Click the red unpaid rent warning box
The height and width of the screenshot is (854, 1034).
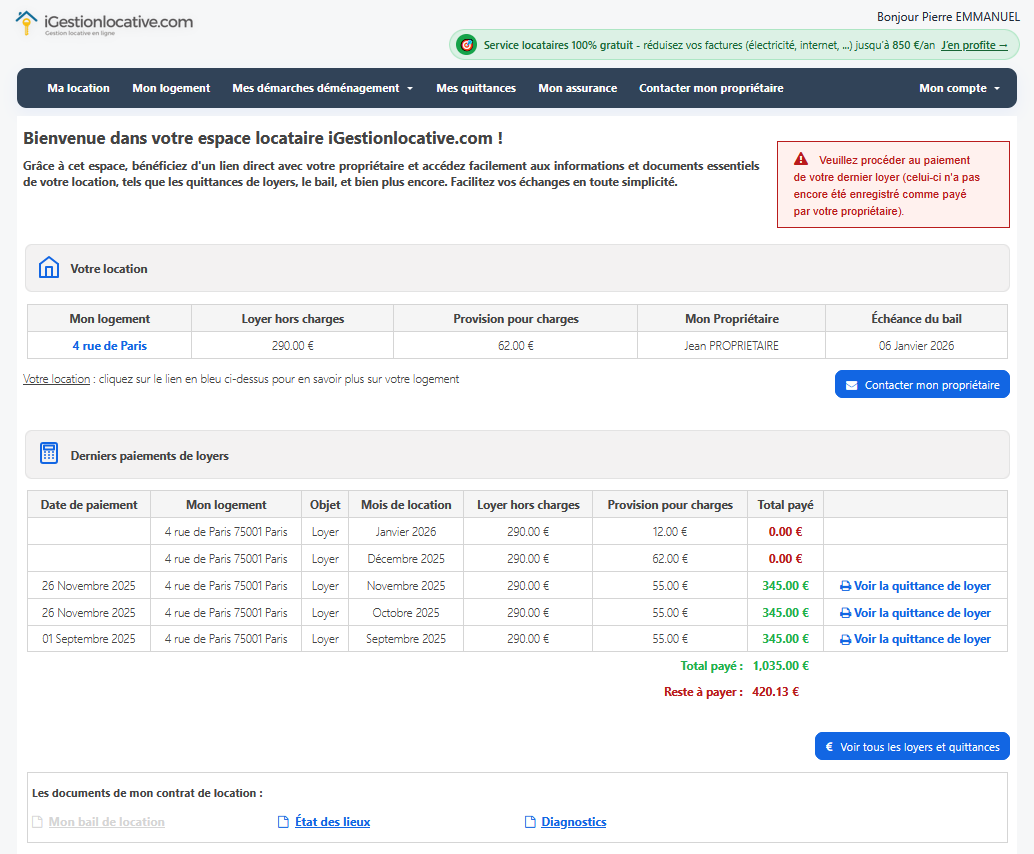(893, 185)
